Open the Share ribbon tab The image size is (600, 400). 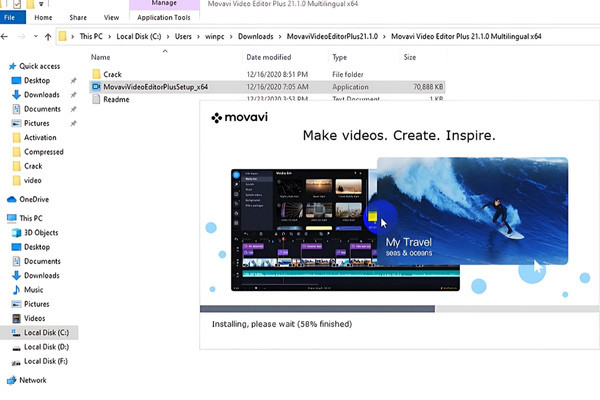(78, 18)
